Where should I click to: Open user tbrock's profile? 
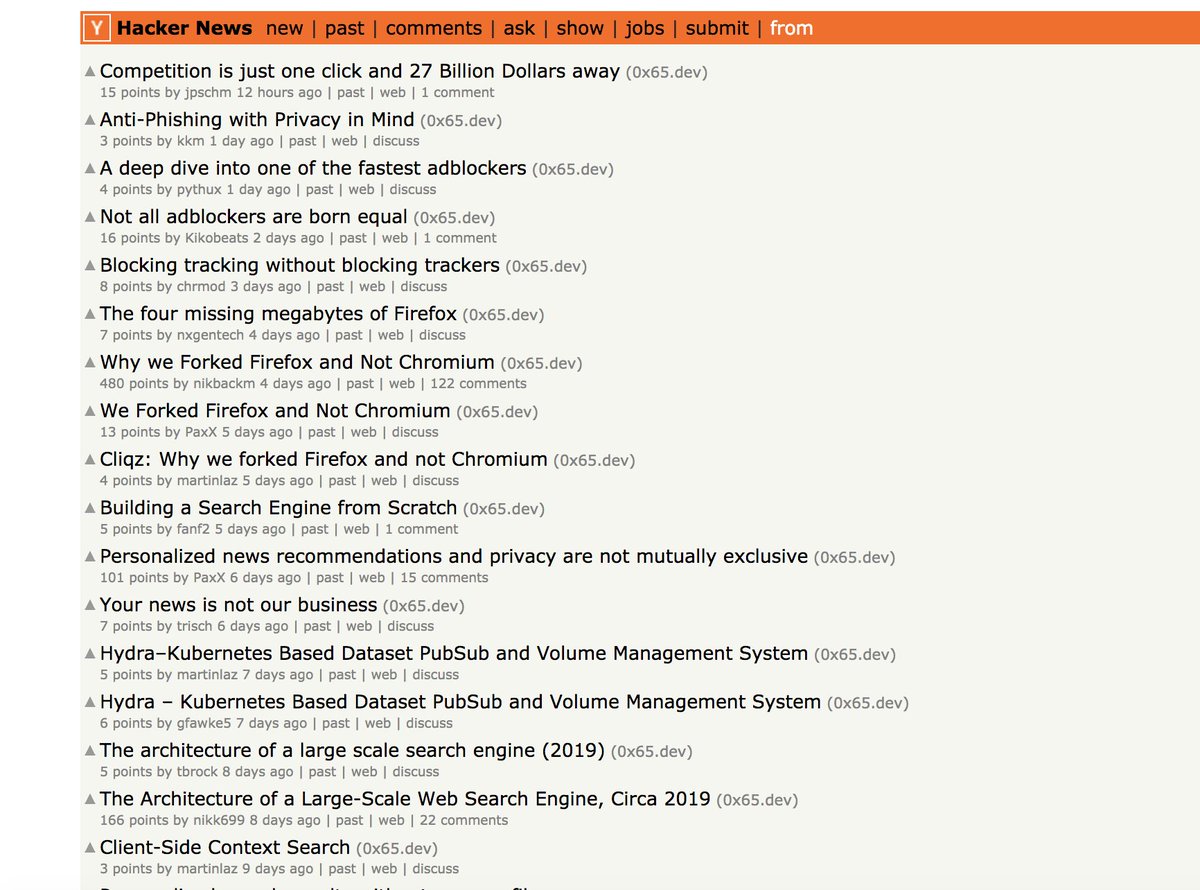(x=197, y=772)
